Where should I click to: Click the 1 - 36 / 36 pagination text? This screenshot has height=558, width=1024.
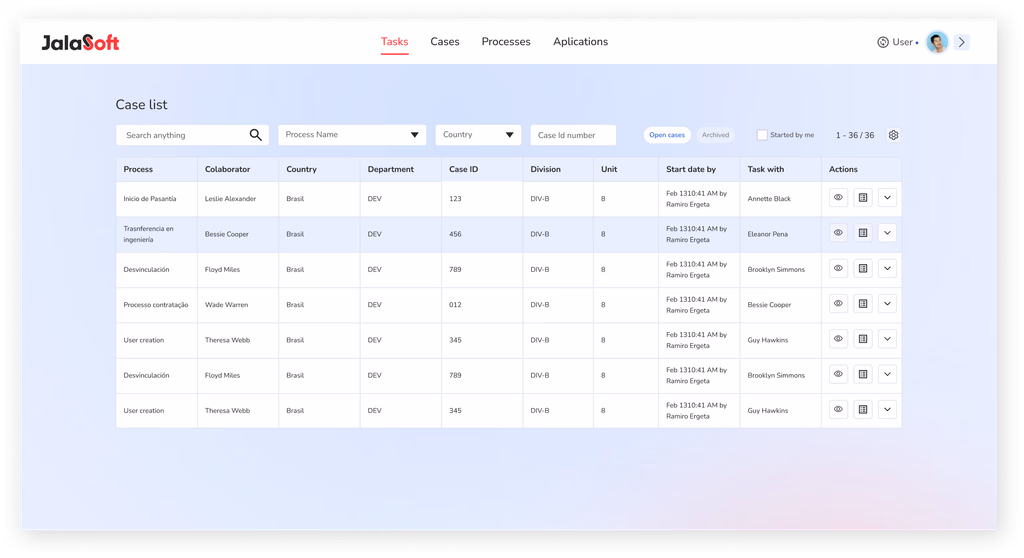(x=855, y=135)
